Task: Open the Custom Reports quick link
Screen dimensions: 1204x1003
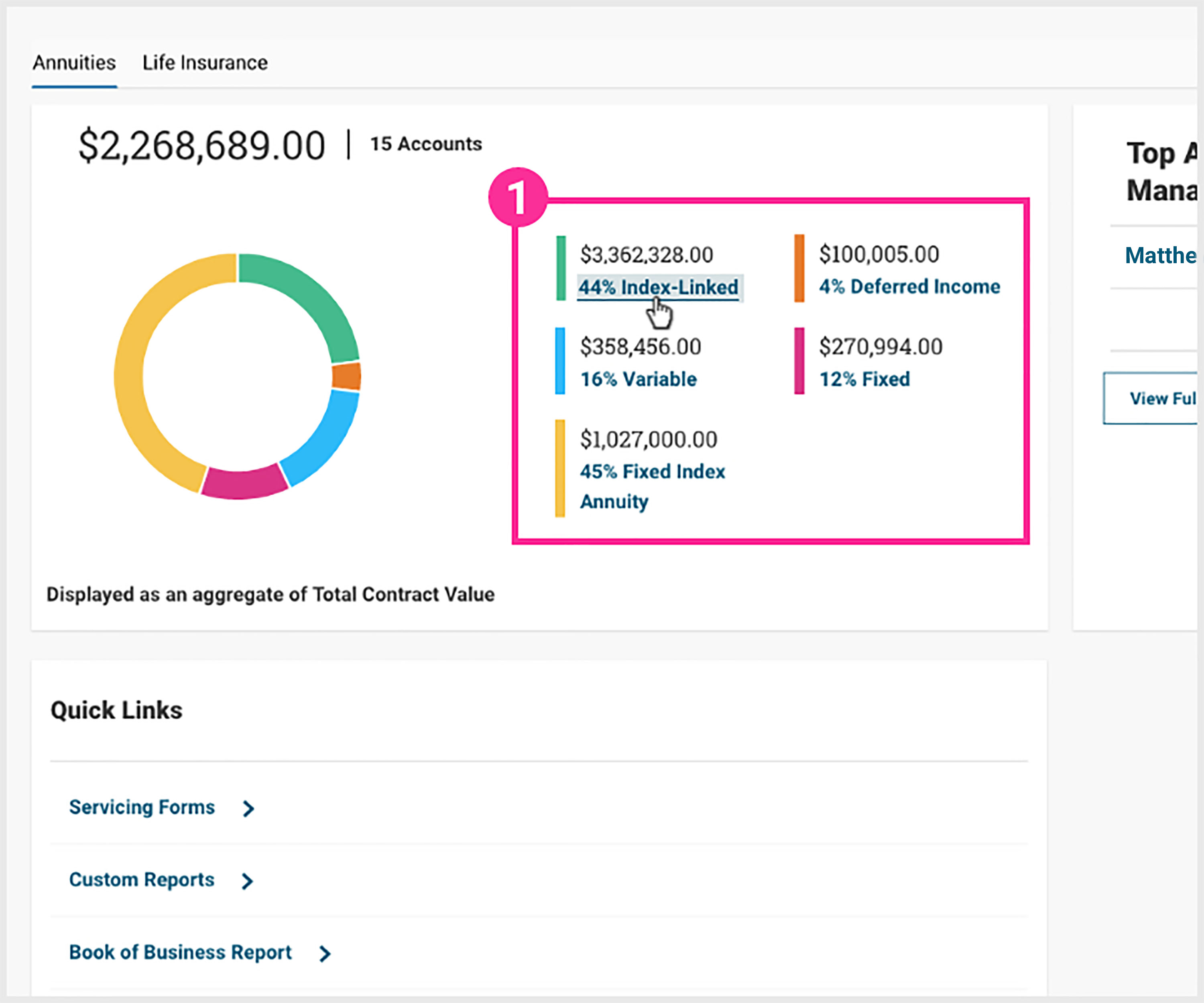Action: pos(142,880)
